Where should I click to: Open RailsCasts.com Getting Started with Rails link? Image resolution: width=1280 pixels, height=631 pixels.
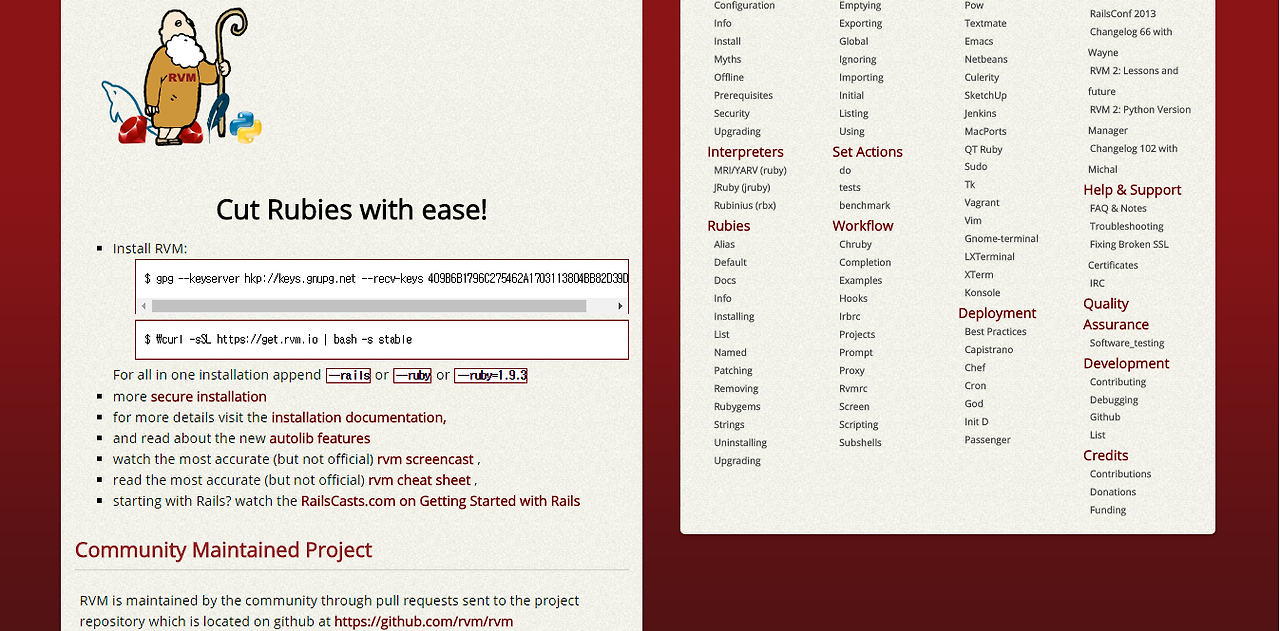click(440, 502)
